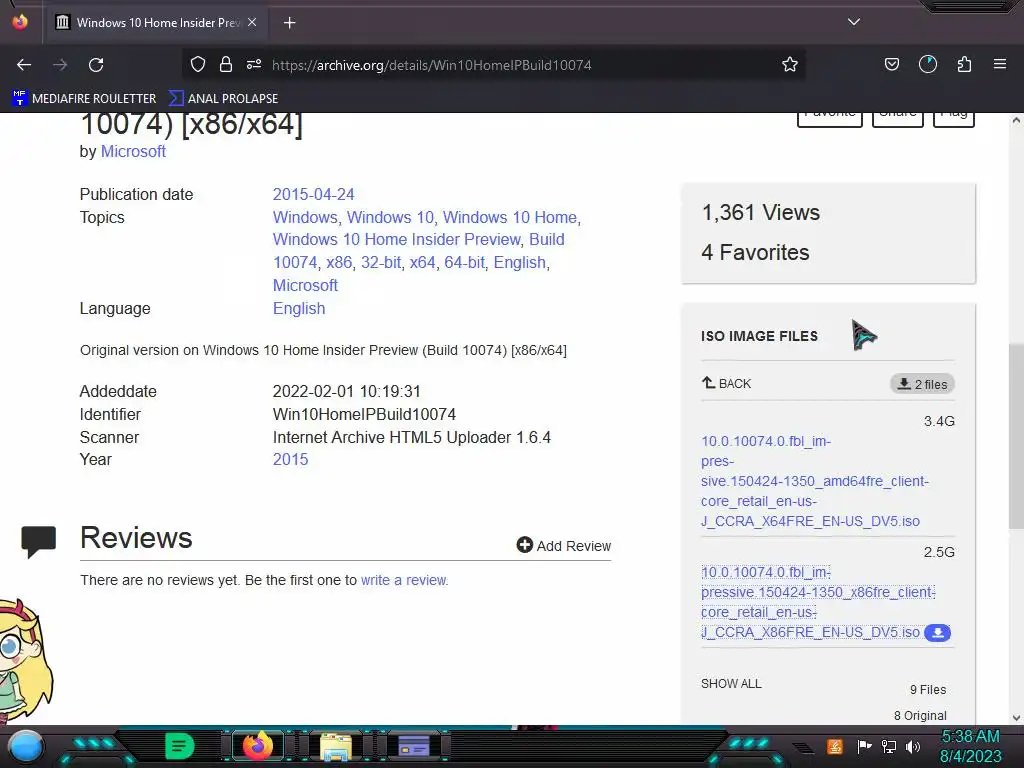Open the Windows 10 Home topic link
The height and width of the screenshot is (768, 1024).
pos(509,217)
